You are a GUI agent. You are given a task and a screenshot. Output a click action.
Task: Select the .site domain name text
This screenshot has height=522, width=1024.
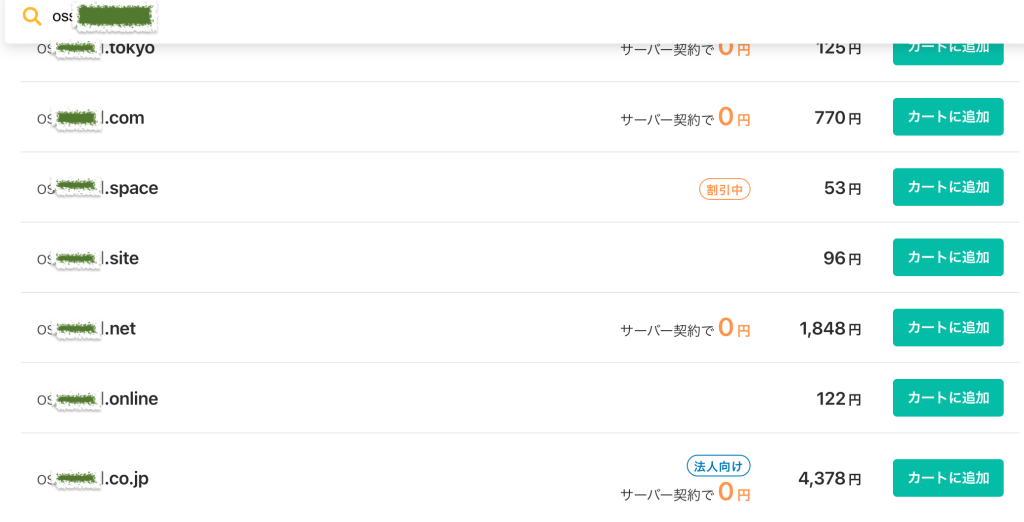(x=88, y=258)
